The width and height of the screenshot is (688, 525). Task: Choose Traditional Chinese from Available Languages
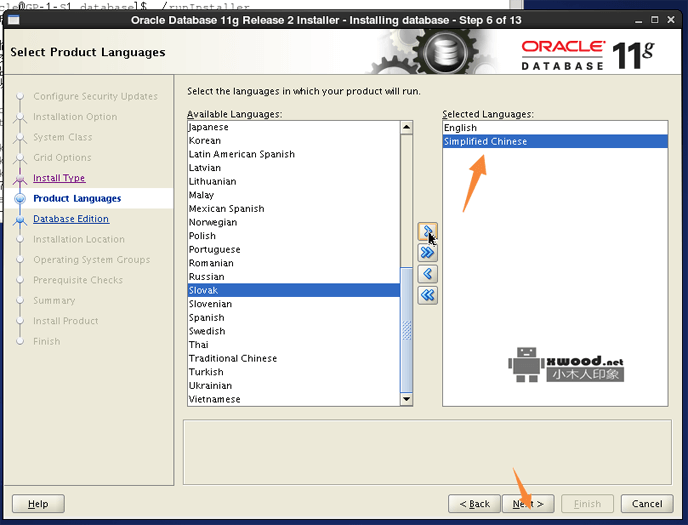click(x=233, y=358)
